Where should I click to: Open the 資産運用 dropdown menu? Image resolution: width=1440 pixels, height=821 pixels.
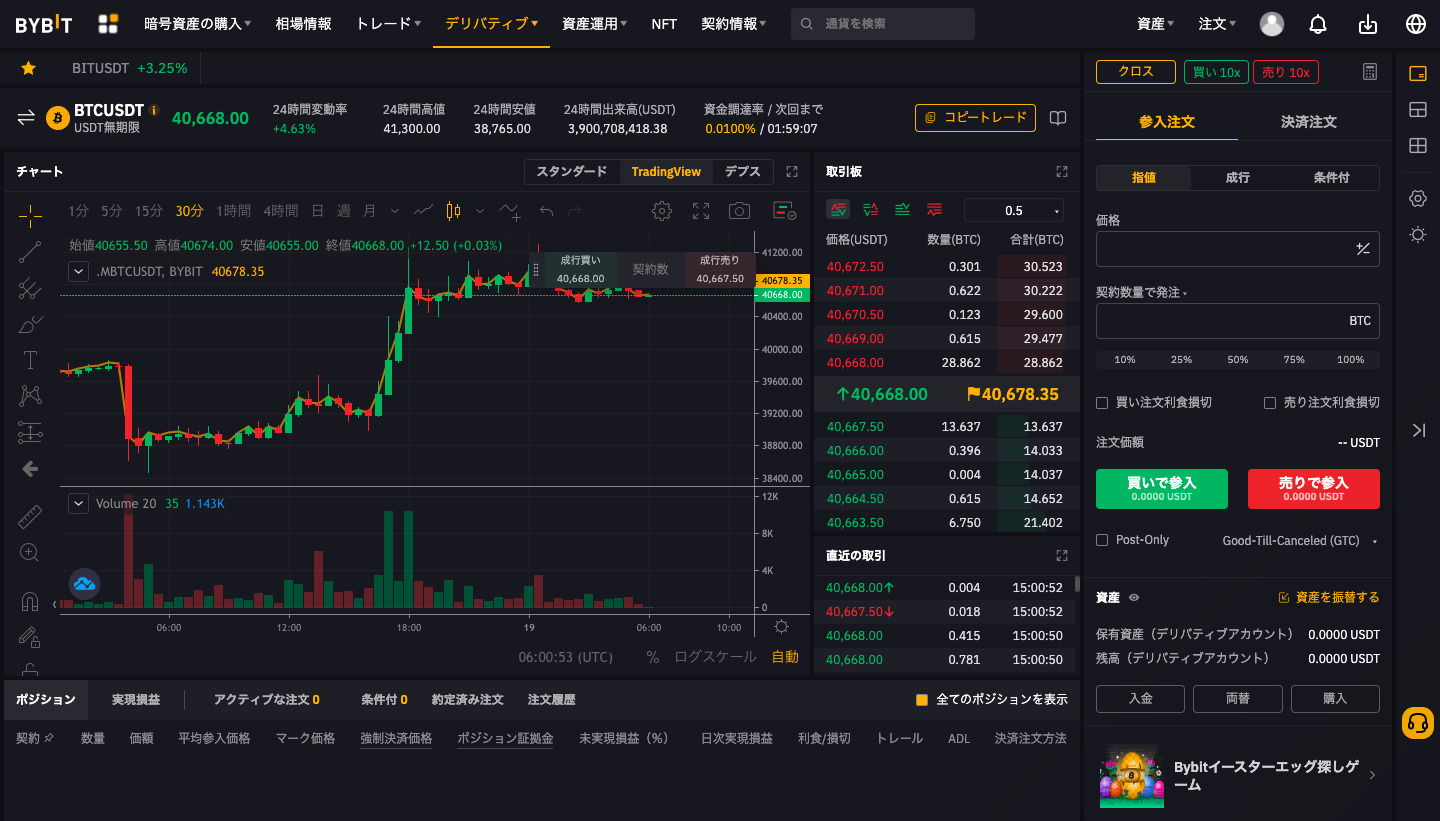pos(595,24)
